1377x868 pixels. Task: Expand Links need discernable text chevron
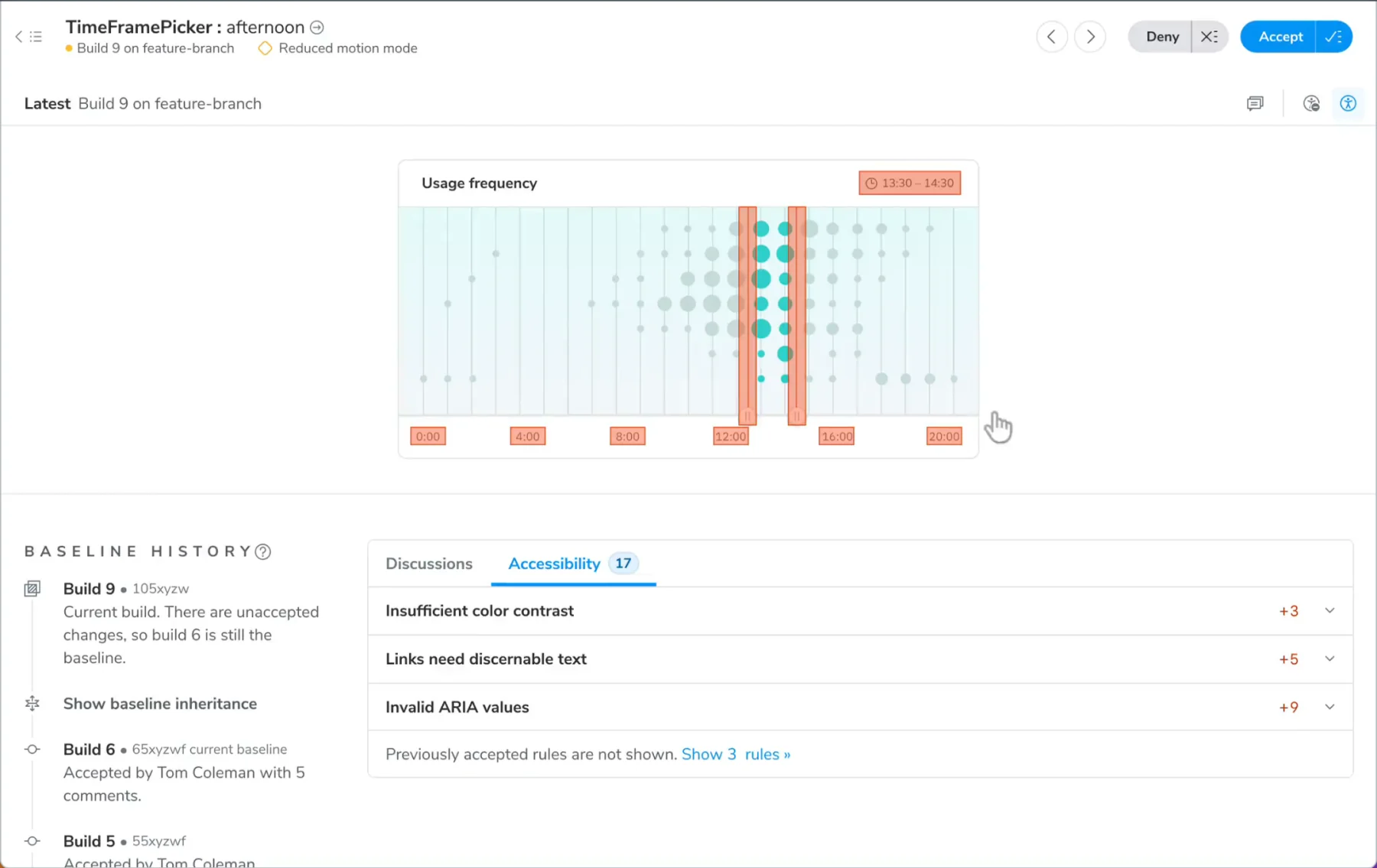pyautogui.click(x=1330, y=659)
